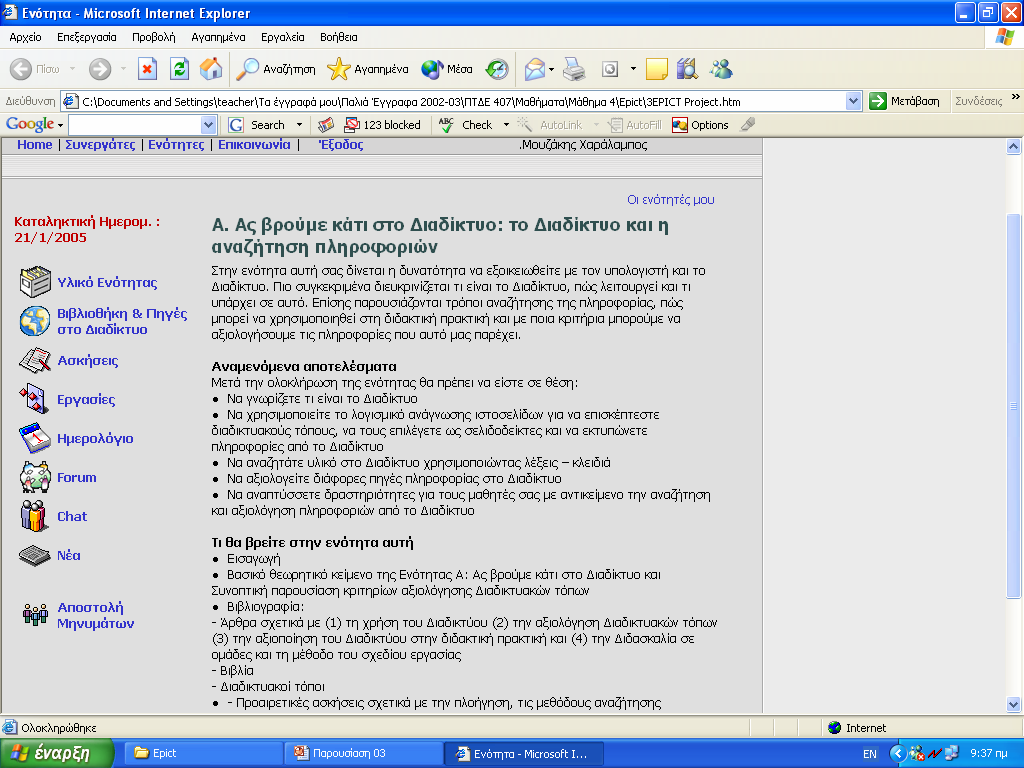The image size is (1024, 768).
Task: Open Favorites (Αγαπημένα) star button
Action: 368,69
